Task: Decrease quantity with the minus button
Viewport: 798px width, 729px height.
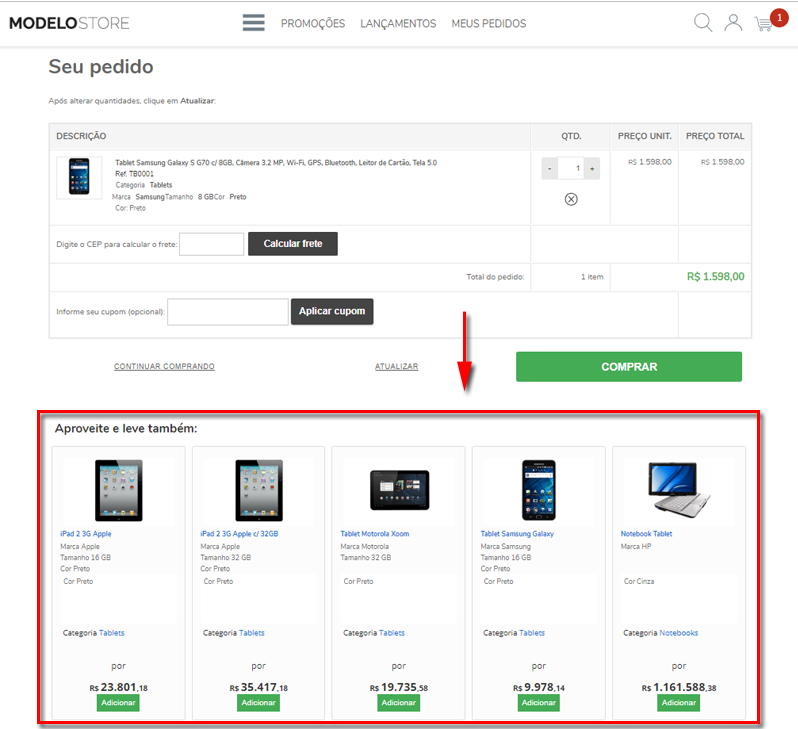Action: [x=550, y=169]
